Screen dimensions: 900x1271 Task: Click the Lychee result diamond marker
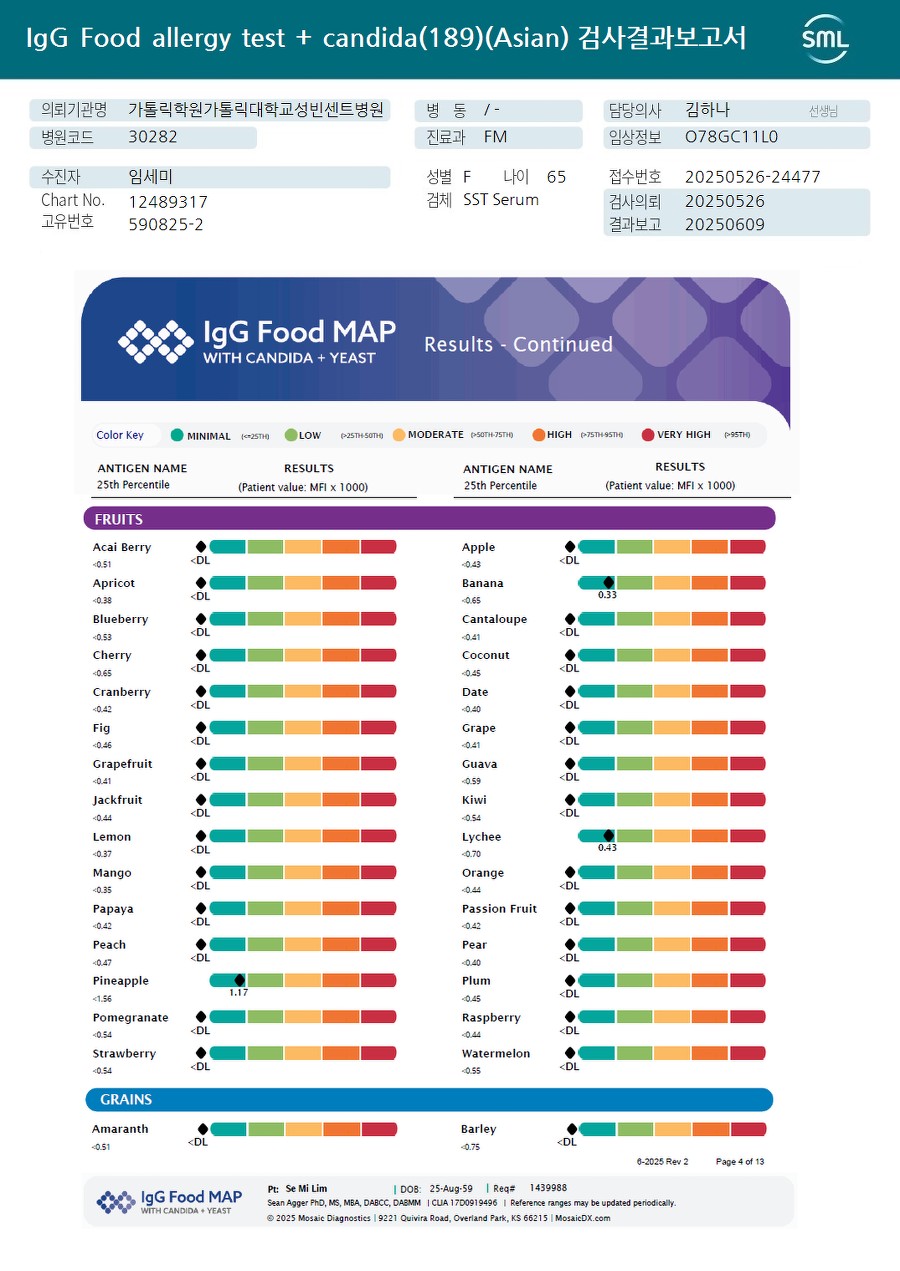[608, 836]
